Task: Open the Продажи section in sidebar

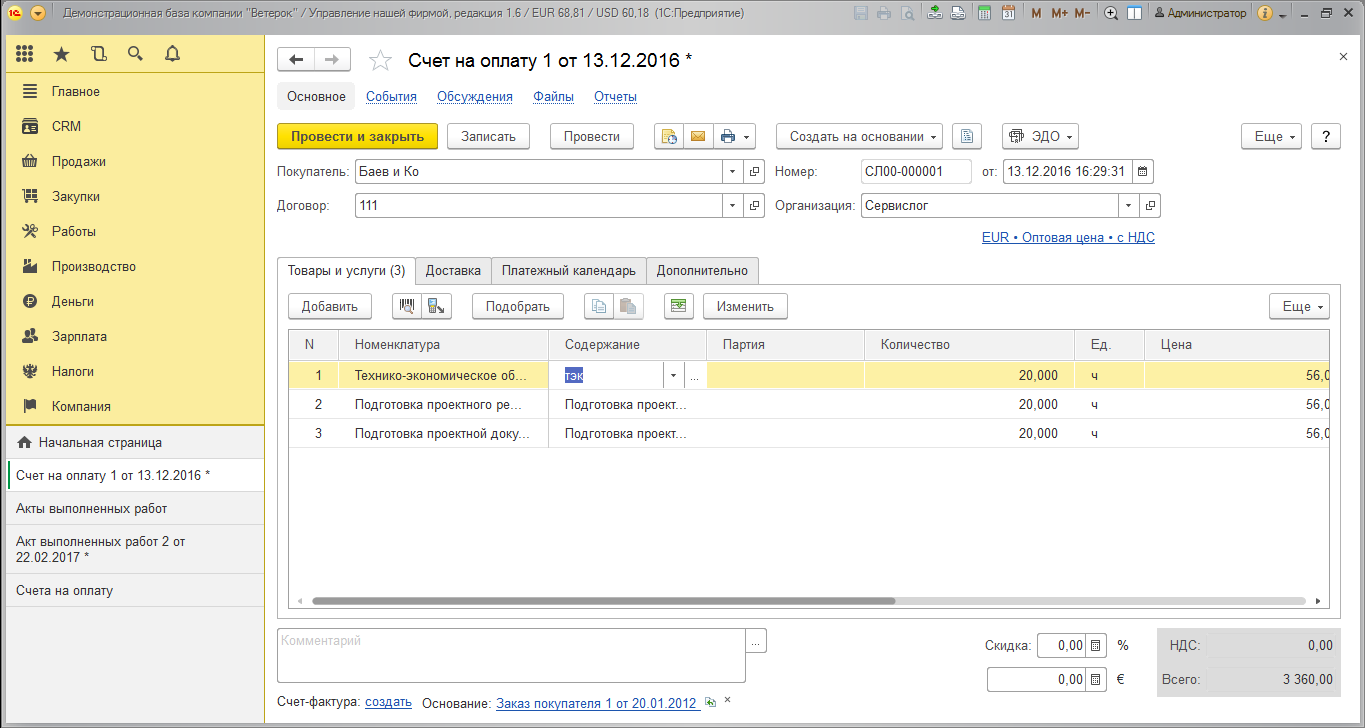Action: (x=78, y=162)
